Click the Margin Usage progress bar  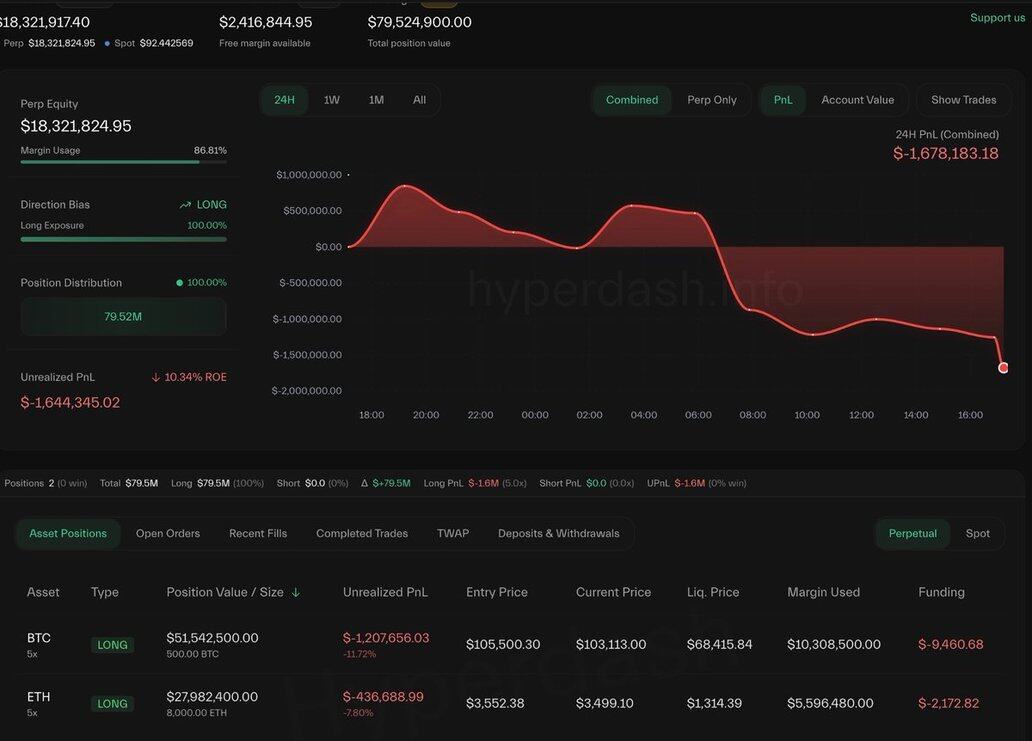point(123,162)
